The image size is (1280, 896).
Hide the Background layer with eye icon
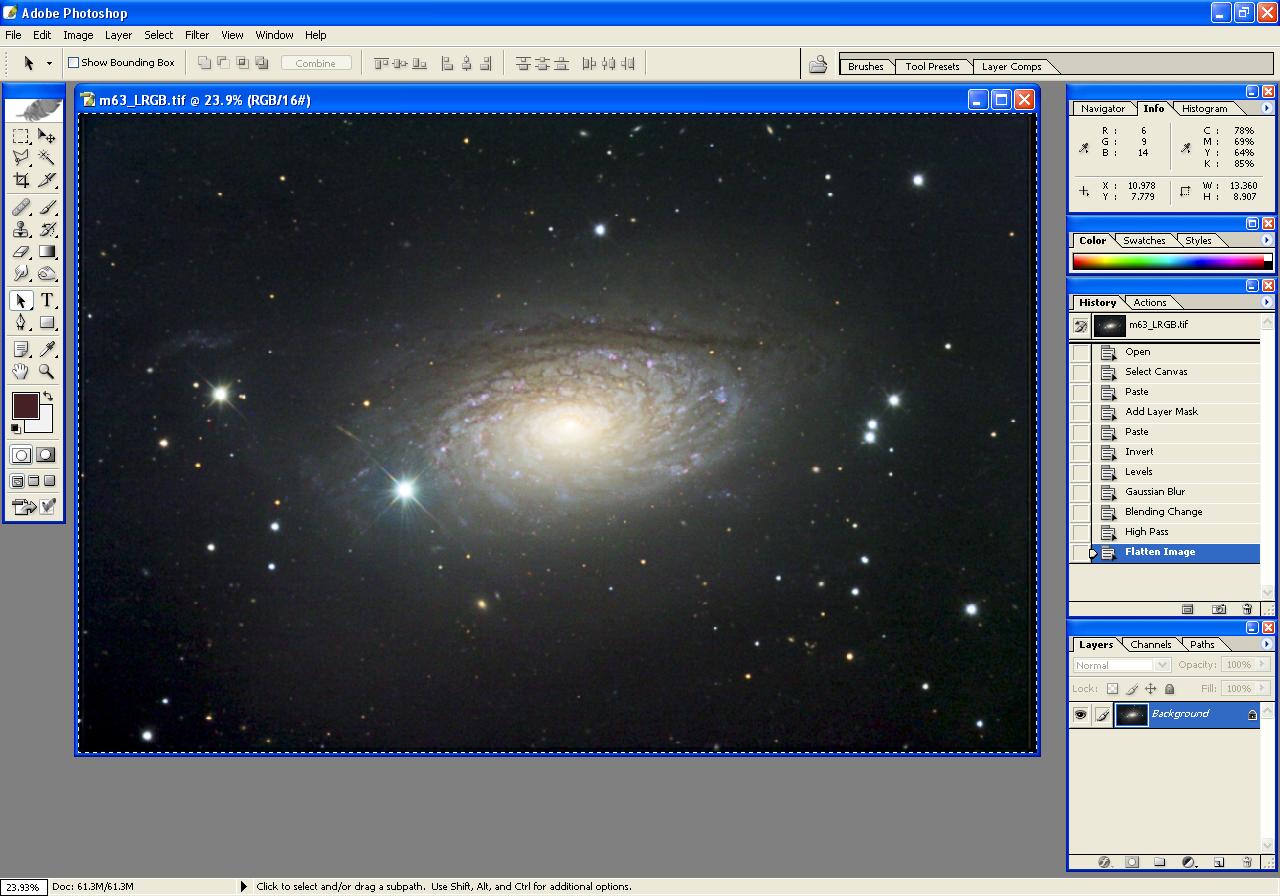[x=1080, y=714]
